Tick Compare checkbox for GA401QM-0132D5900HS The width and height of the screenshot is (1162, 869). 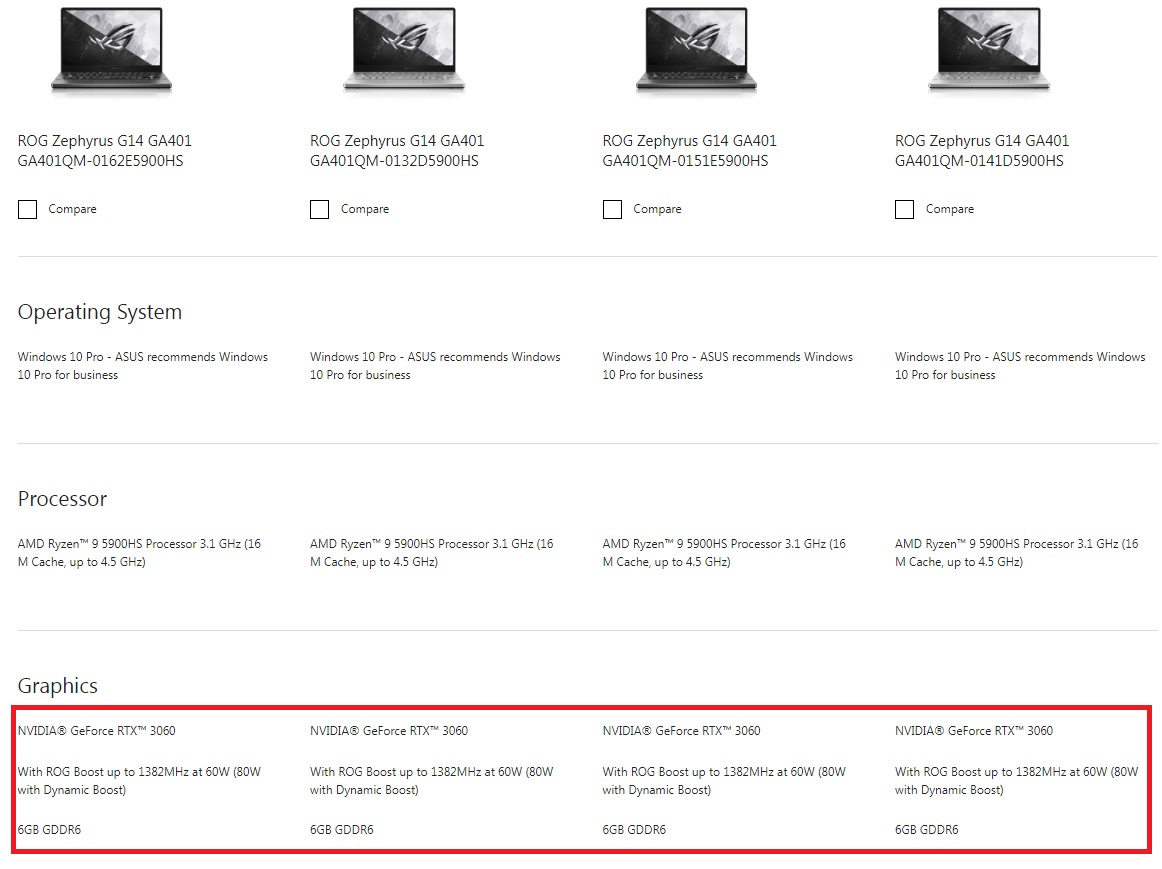[x=319, y=210]
